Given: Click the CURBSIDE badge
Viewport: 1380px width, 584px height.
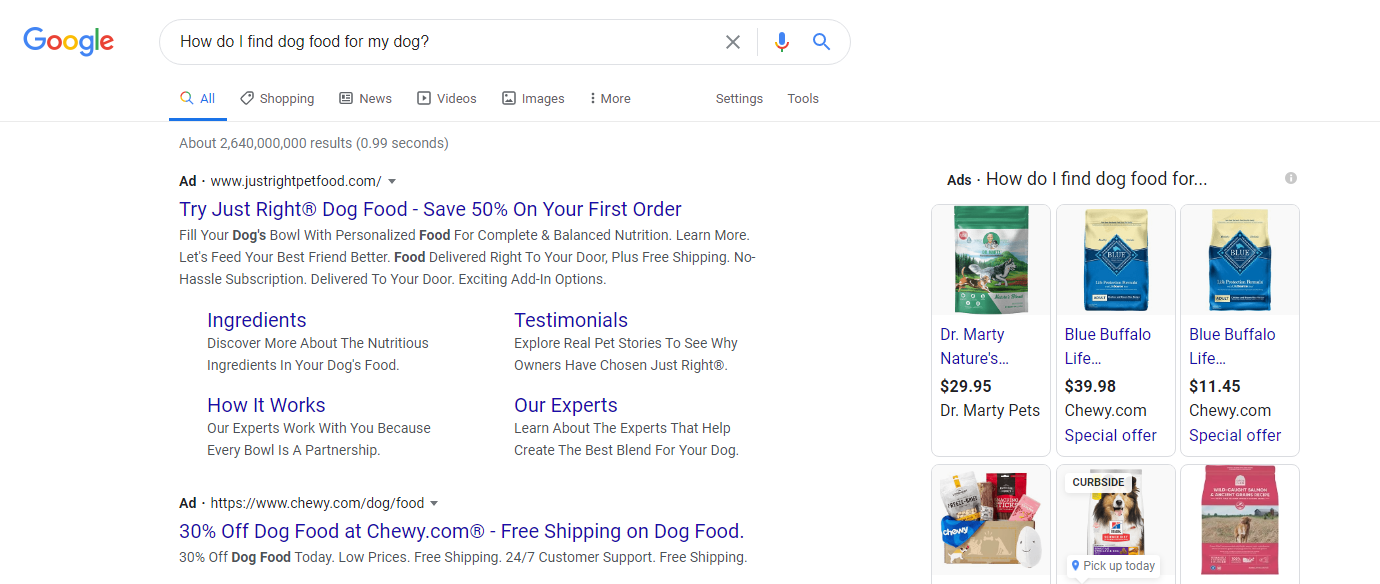Looking at the screenshot, I should coord(1099,482).
